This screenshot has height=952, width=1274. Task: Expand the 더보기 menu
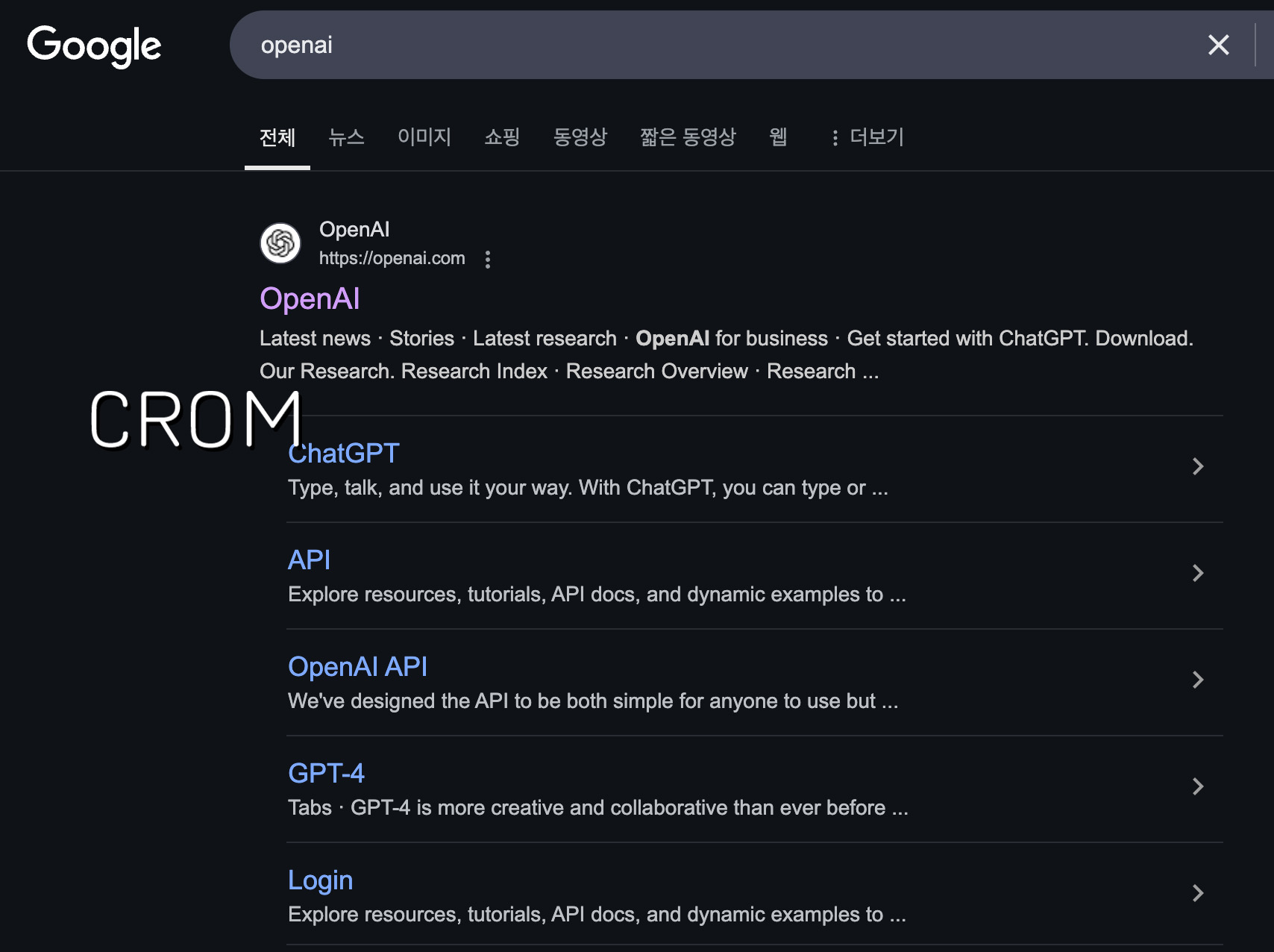(x=867, y=137)
